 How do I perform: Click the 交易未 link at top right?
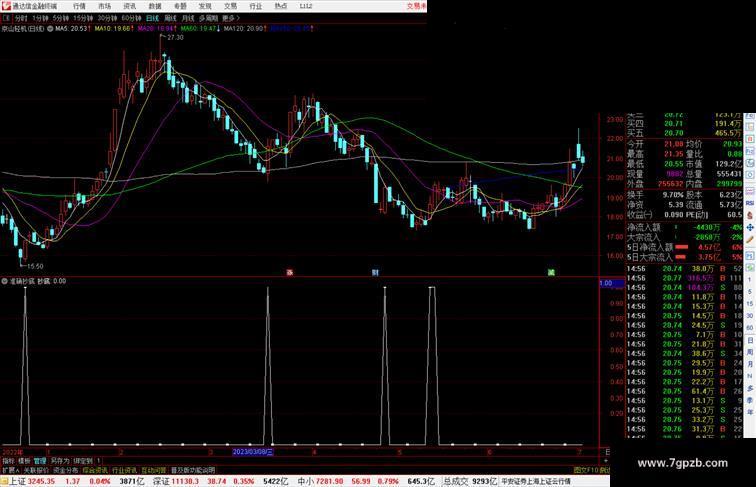coord(417,6)
